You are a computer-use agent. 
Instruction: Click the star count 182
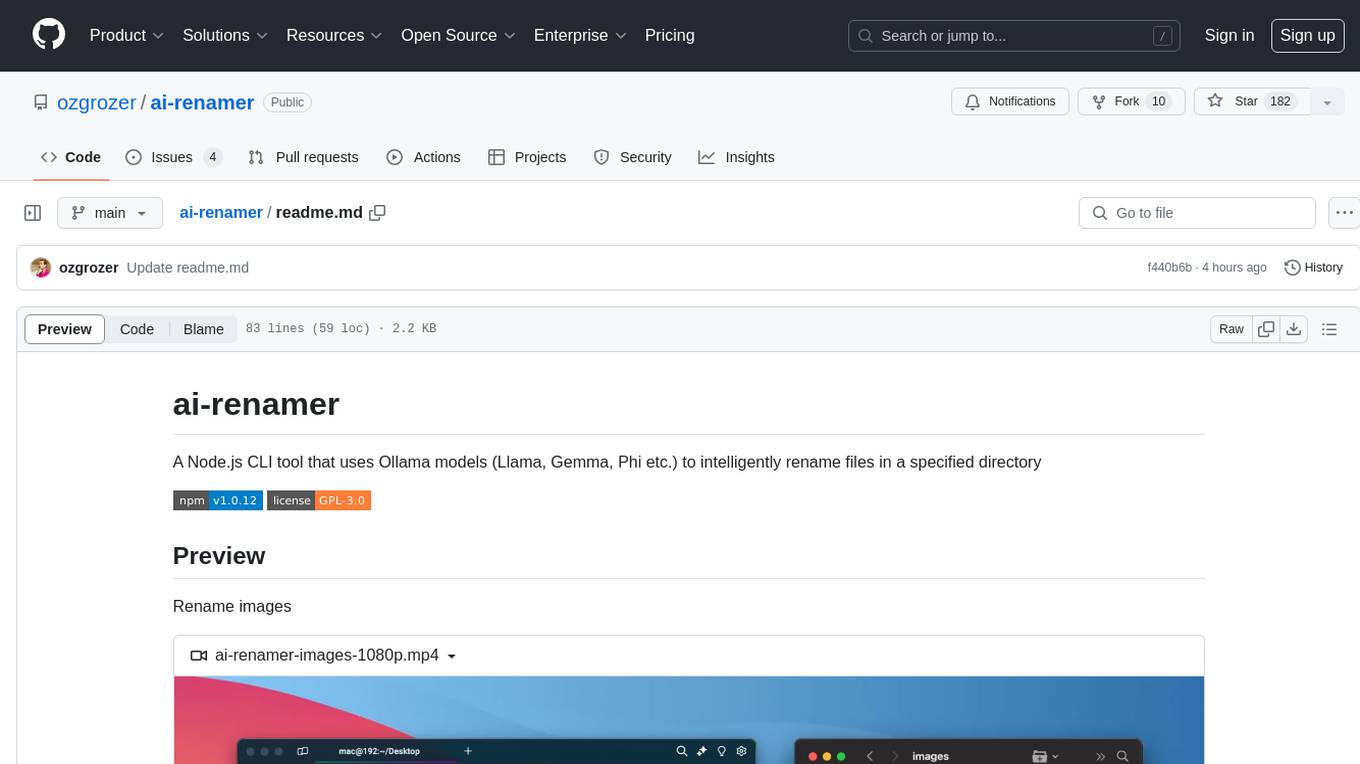(1280, 102)
